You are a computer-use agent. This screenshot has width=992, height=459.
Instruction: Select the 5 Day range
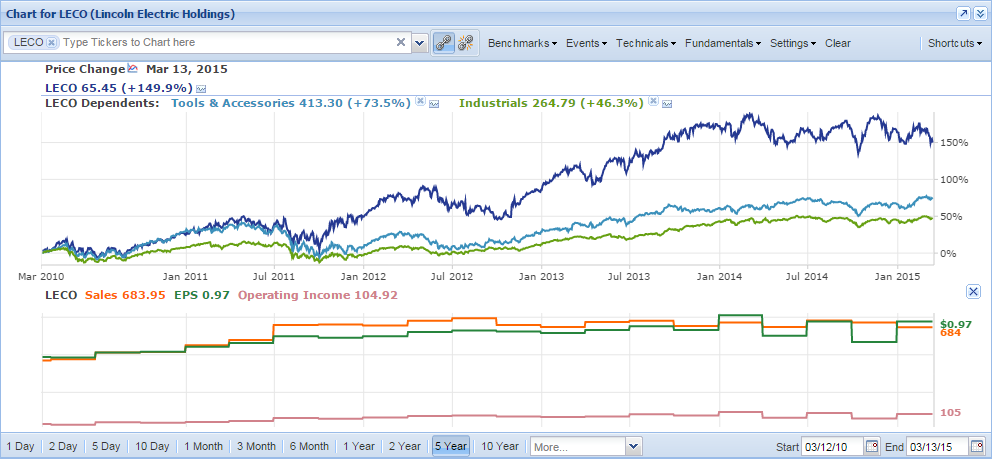(106, 446)
